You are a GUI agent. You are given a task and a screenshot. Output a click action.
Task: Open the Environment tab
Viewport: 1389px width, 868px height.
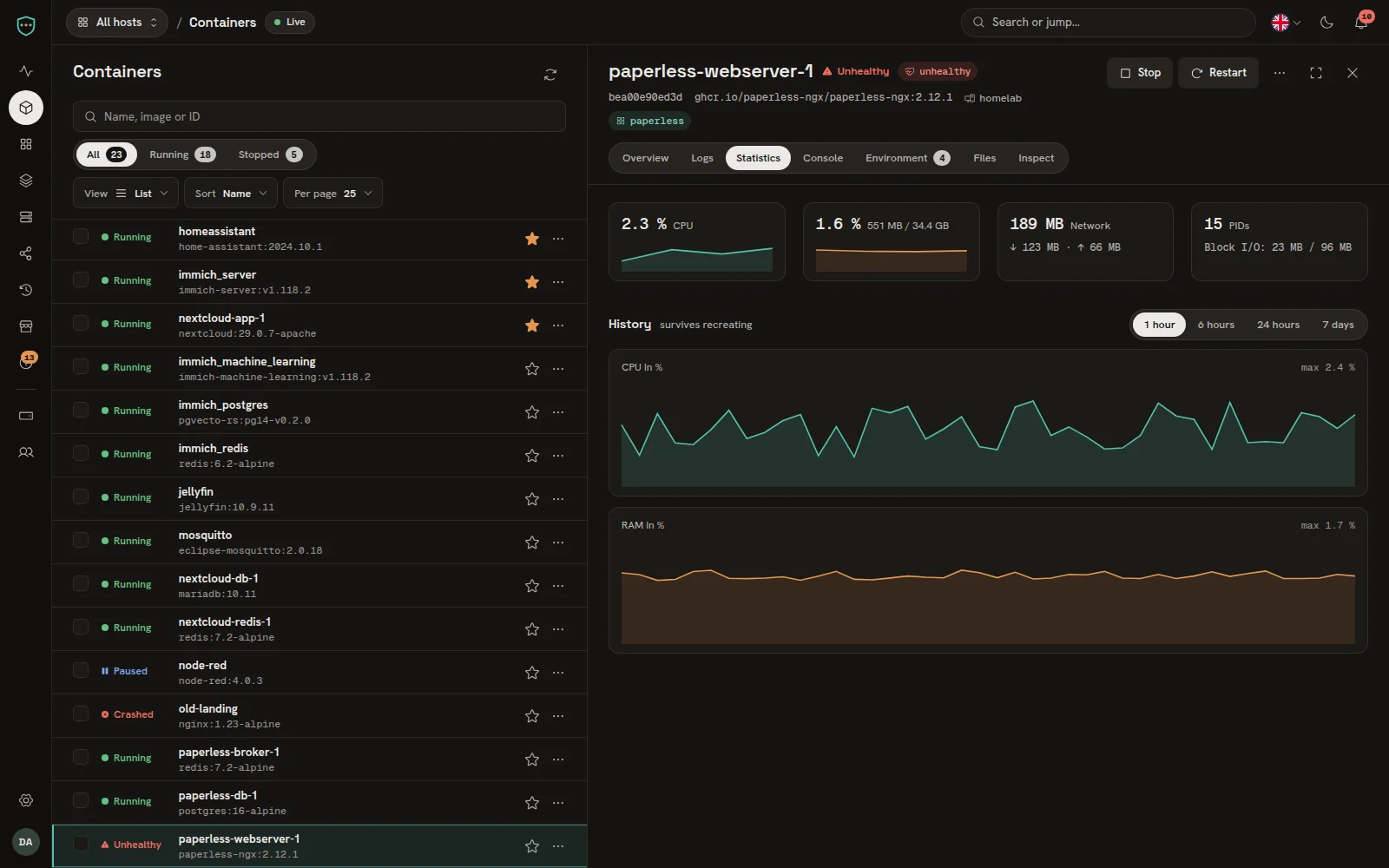(907, 158)
